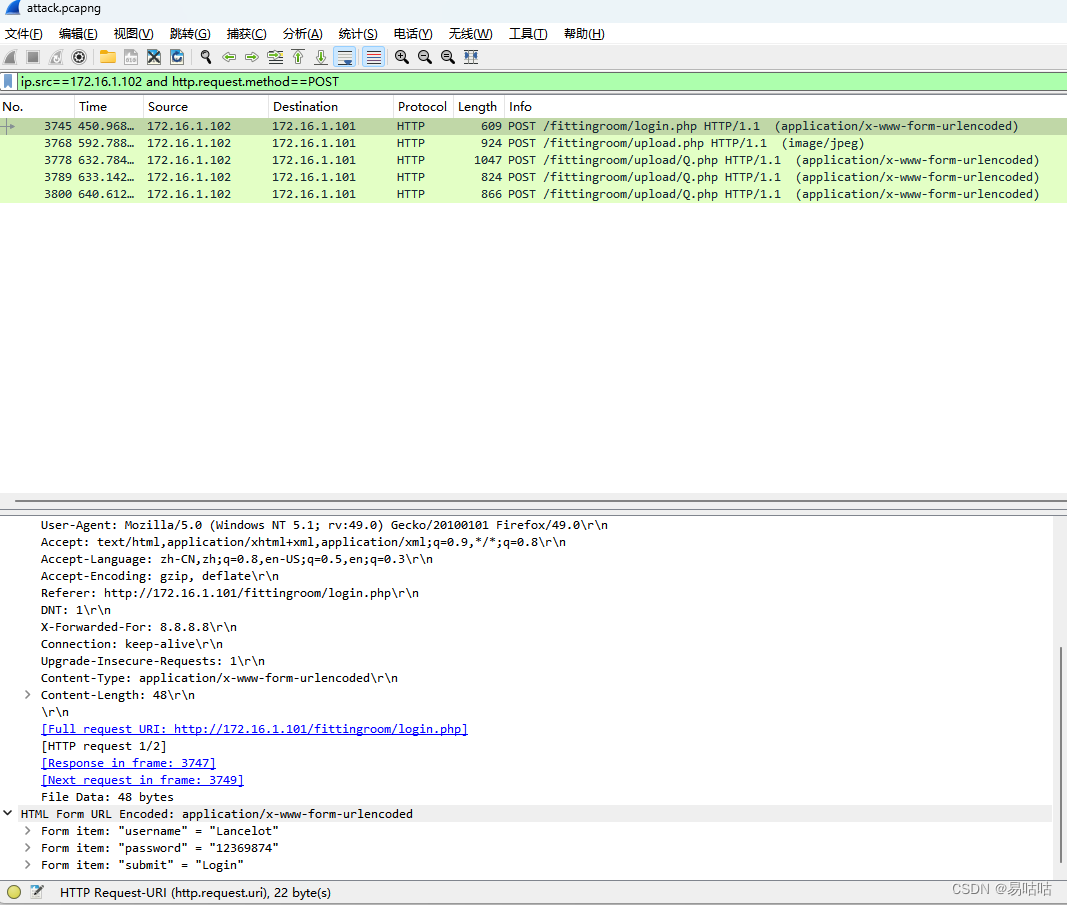Toggle automatic scrolling during live capture
Image resolution: width=1067 pixels, height=905 pixels.
tap(344, 57)
